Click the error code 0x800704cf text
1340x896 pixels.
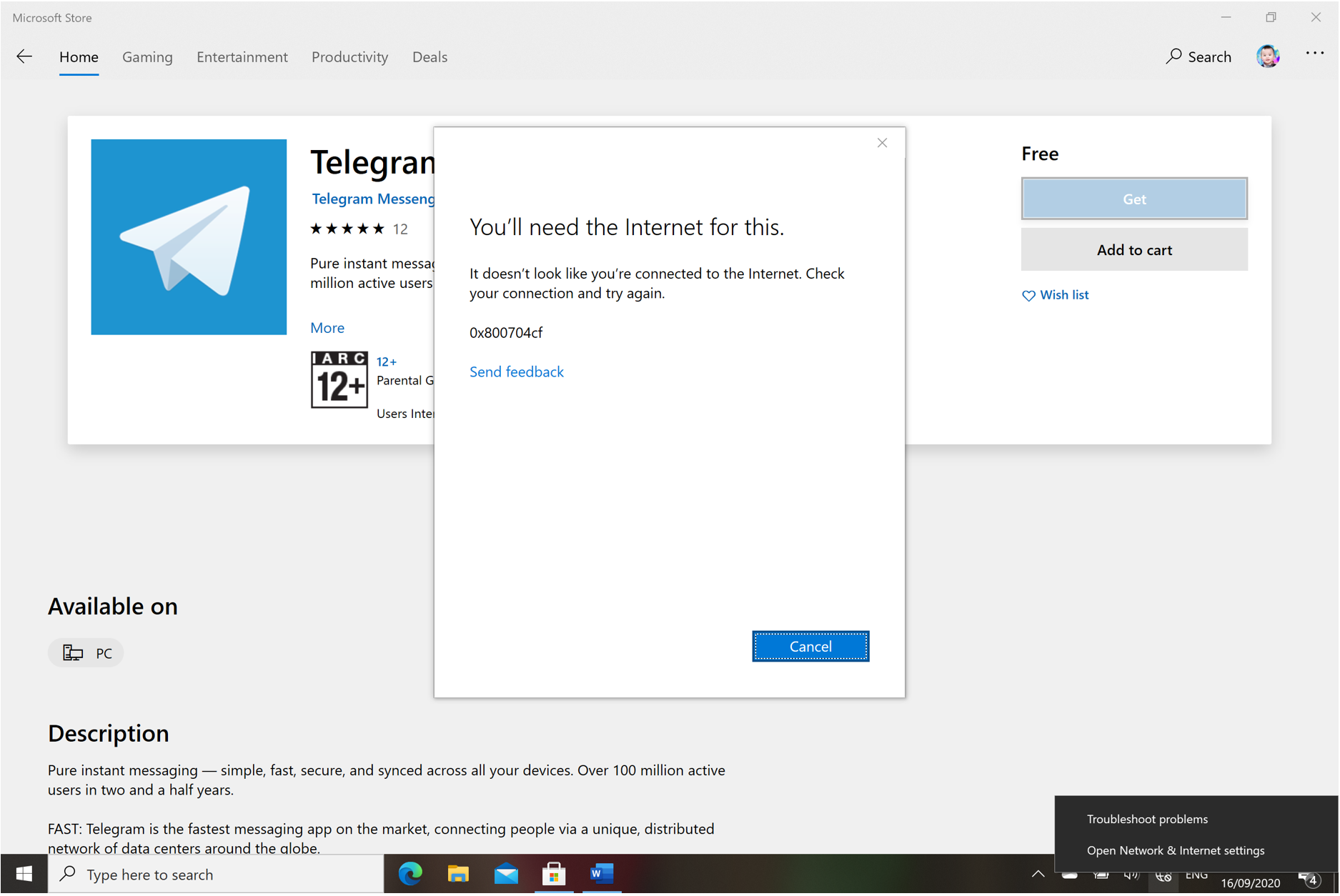[506, 332]
